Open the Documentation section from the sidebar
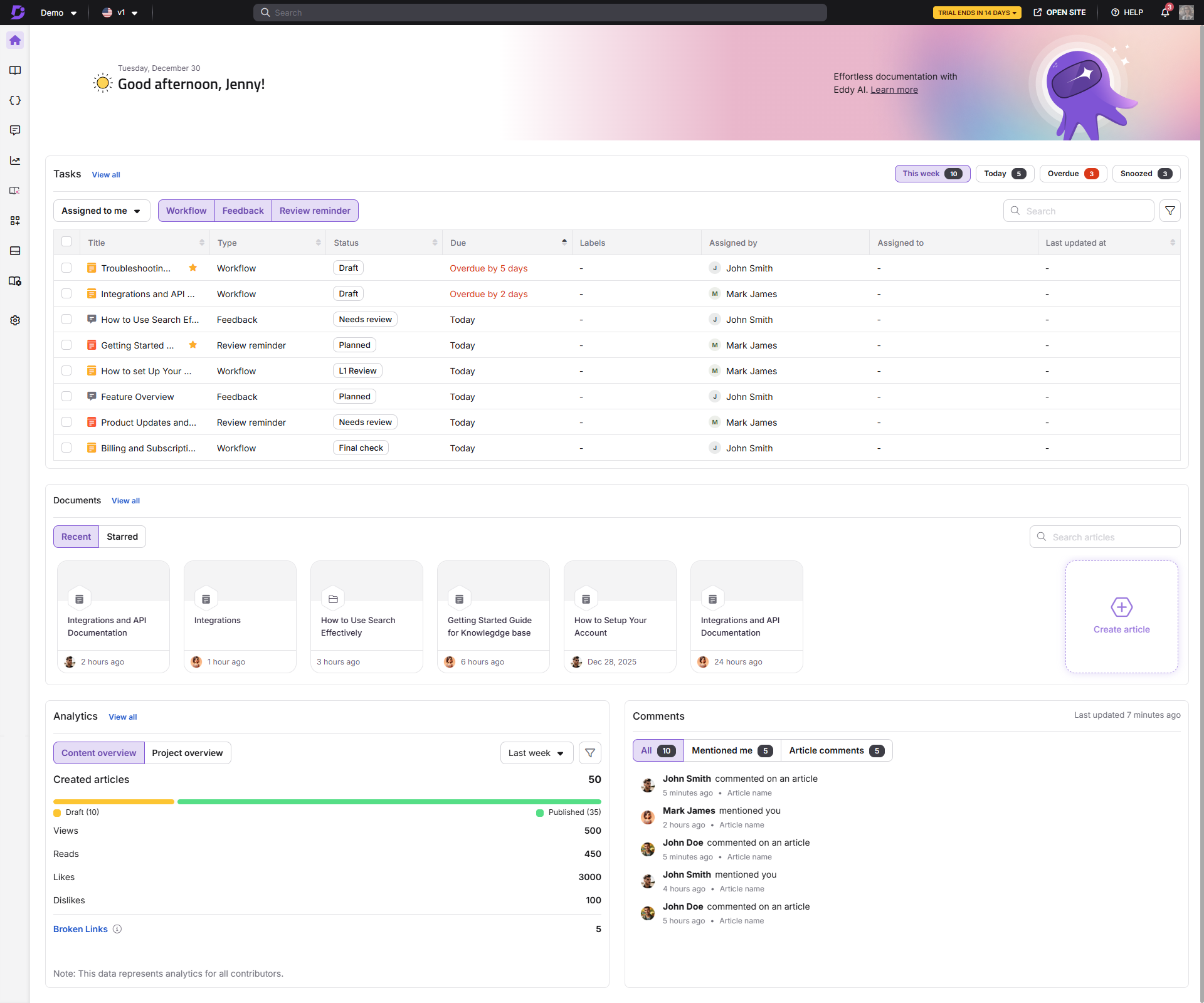Viewport: 1204px width, 1003px height. [15, 70]
